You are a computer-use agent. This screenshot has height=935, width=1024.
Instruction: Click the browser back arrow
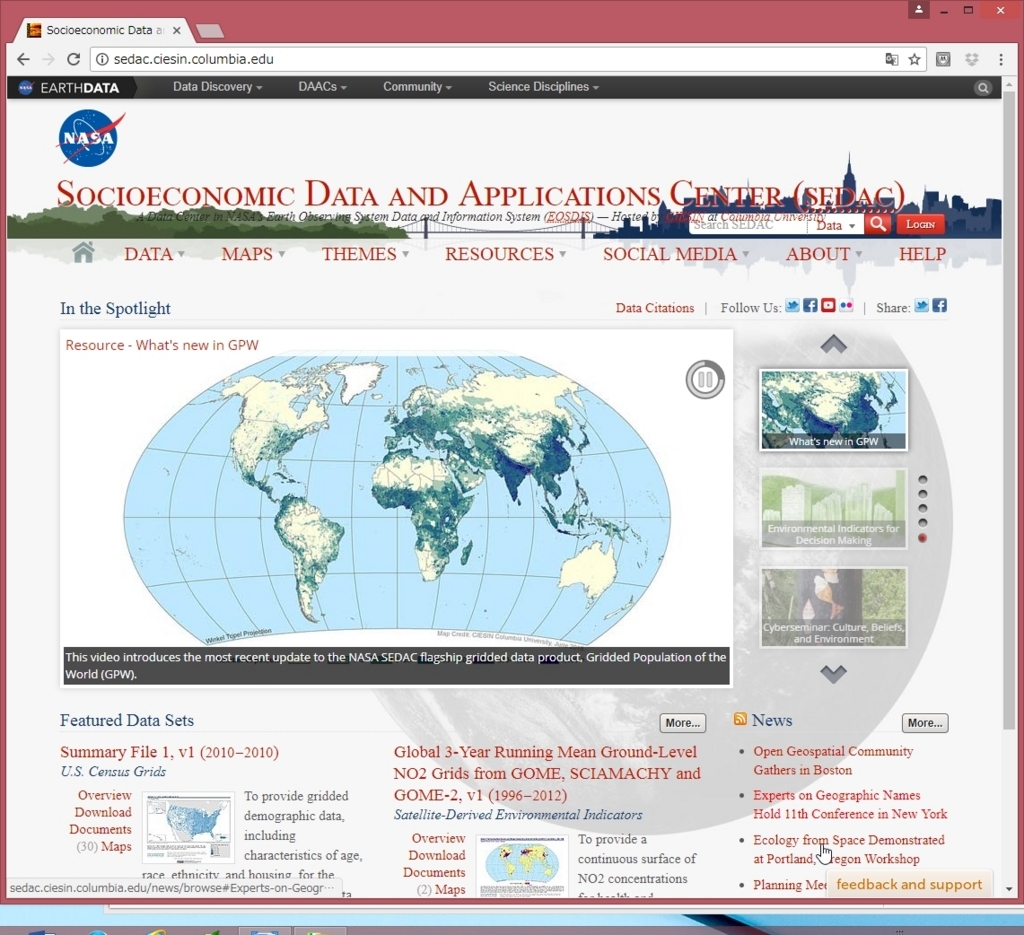click(x=23, y=59)
